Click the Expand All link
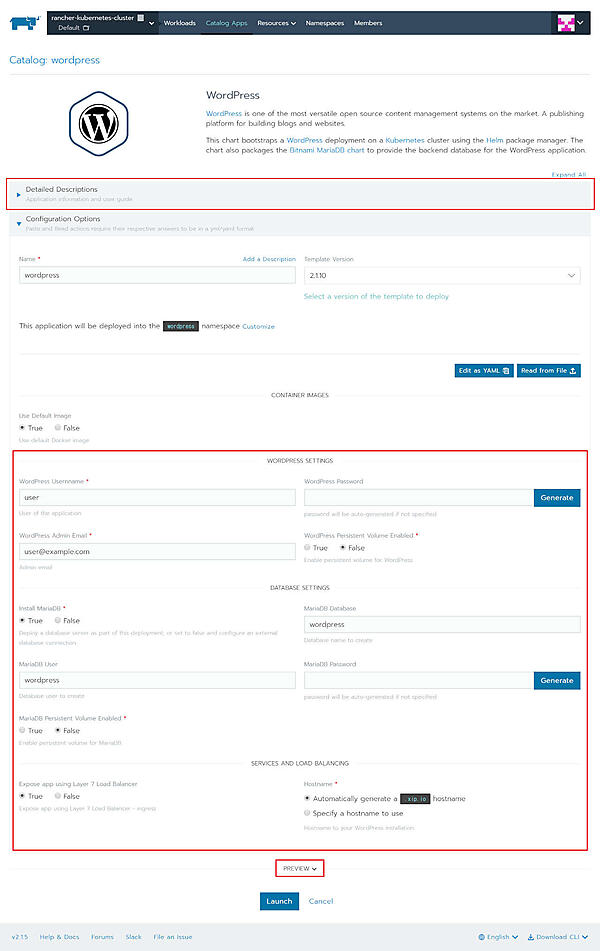Image resolution: width=600 pixels, height=951 pixels. [x=568, y=175]
